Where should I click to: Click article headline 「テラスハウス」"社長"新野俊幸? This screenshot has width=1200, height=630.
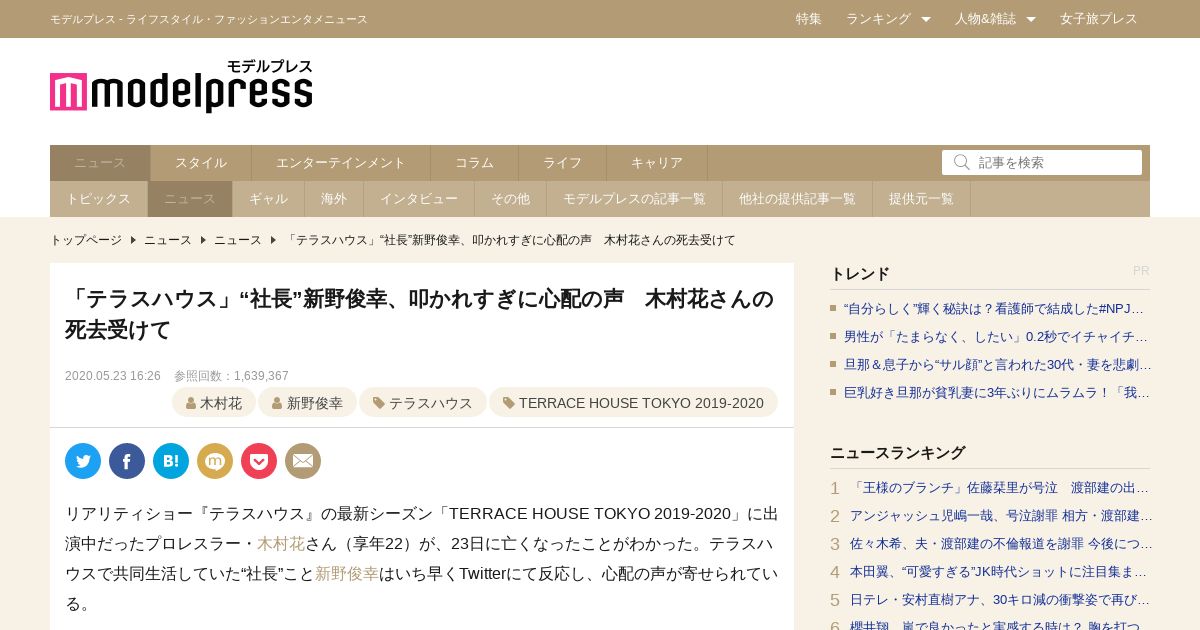pyautogui.click(x=420, y=314)
